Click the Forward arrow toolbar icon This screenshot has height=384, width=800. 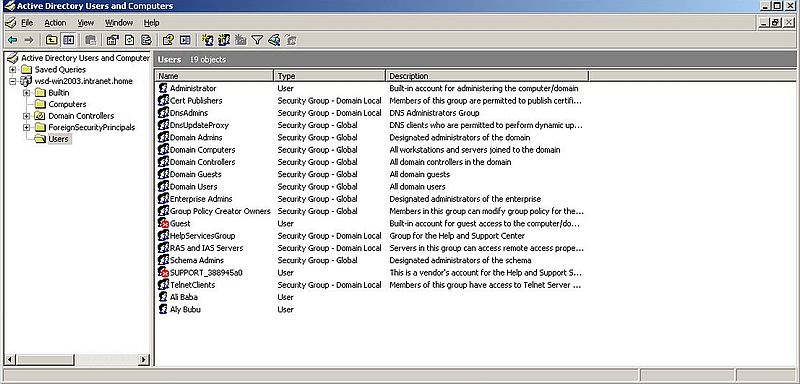(29, 40)
